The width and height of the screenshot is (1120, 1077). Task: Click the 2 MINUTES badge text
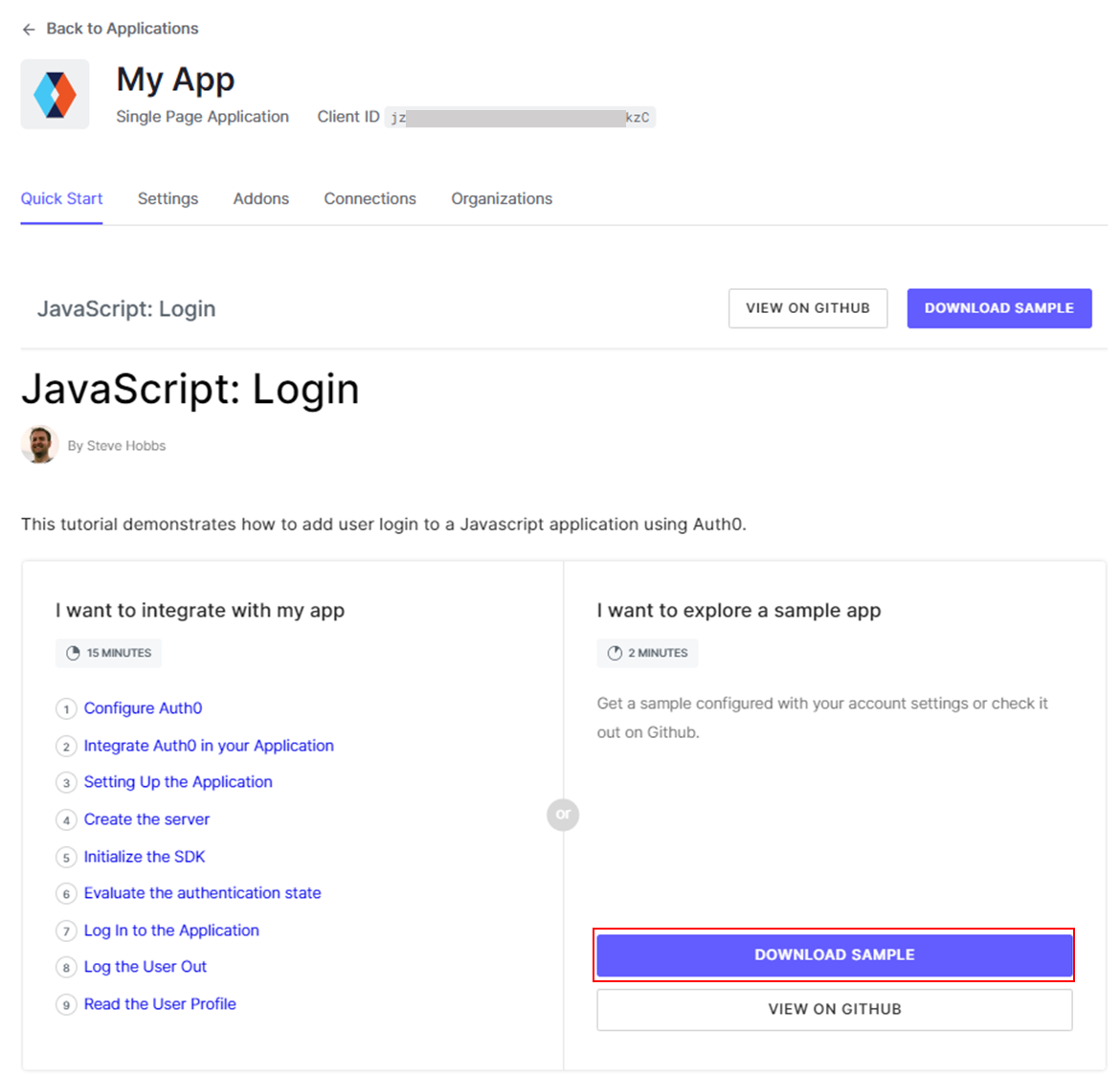[658, 653]
